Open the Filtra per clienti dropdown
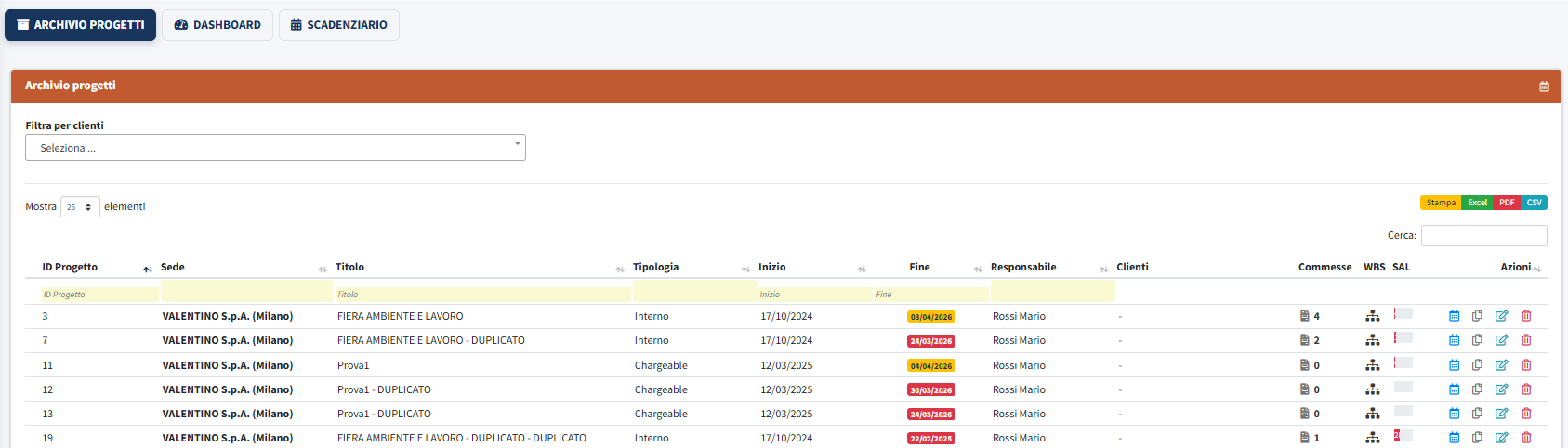 pos(275,148)
